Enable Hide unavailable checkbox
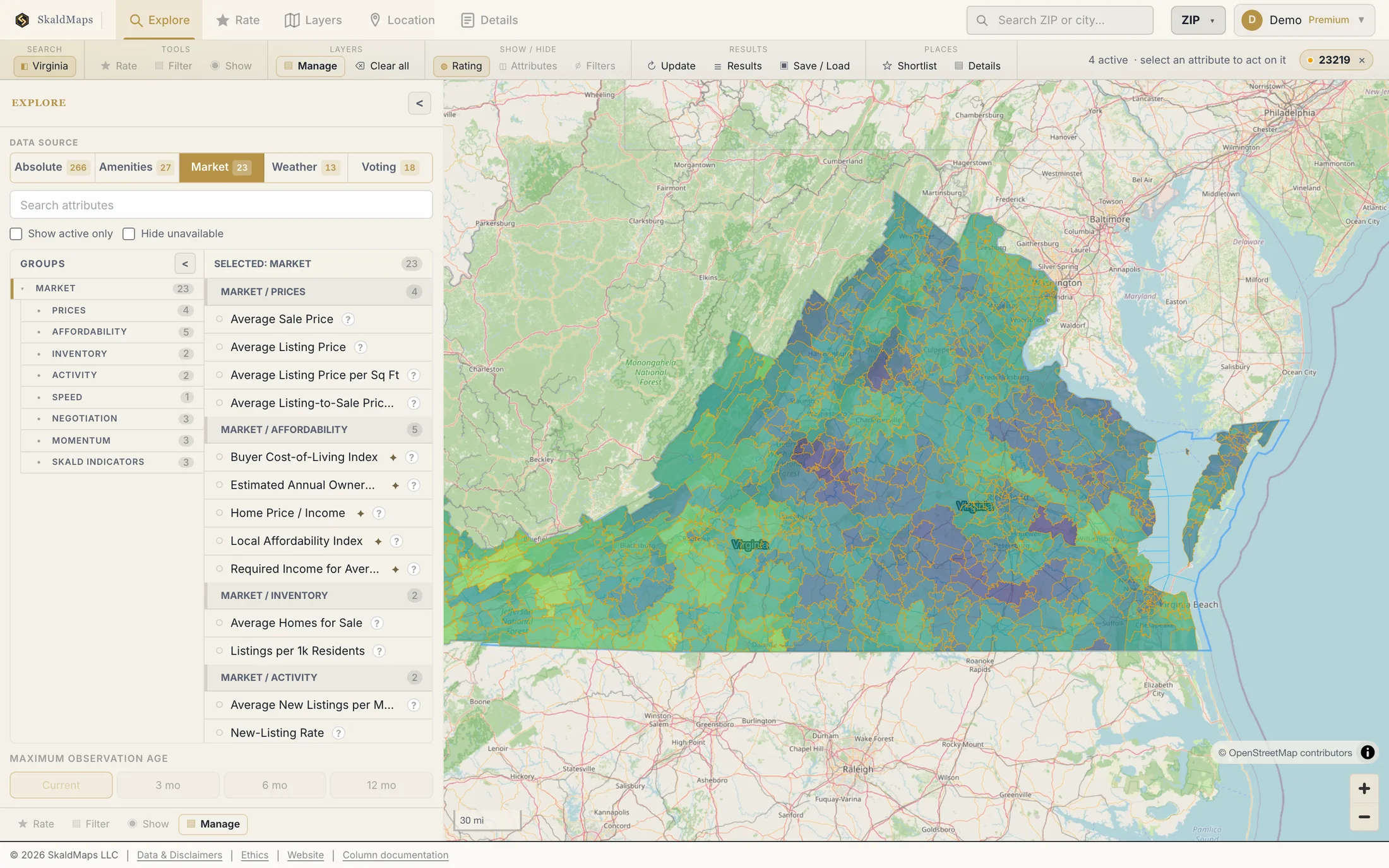The height and width of the screenshot is (868, 1389). click(x=129, y=234)
